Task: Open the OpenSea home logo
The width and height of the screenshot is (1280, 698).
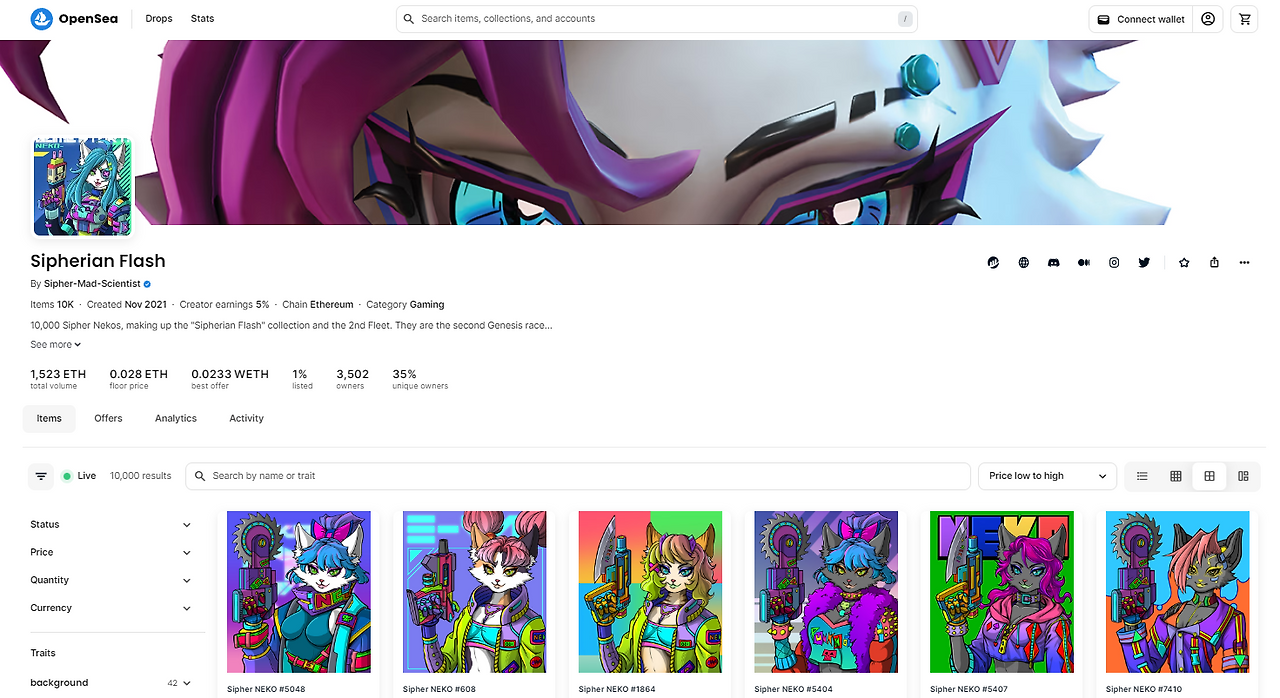Action: 74,19
